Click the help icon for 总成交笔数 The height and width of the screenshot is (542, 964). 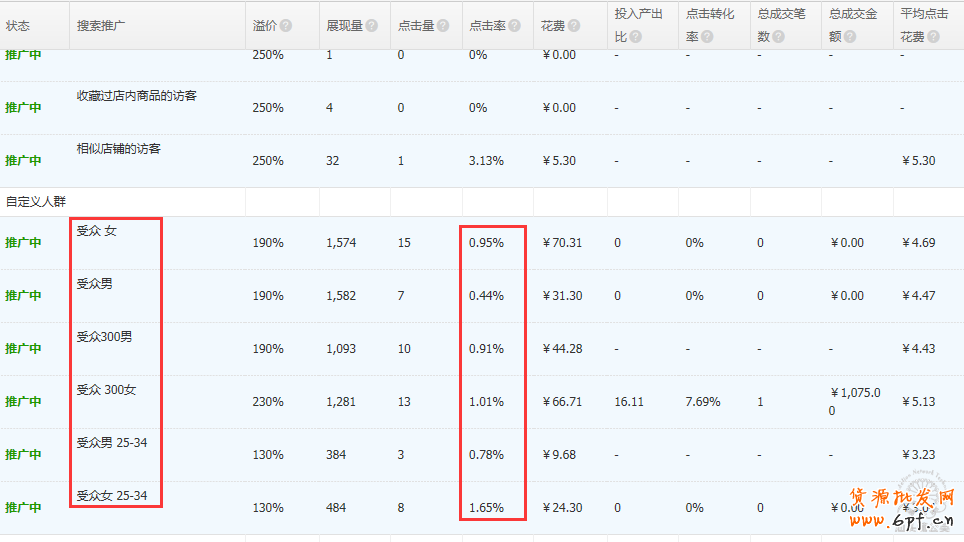click(778, 37)
